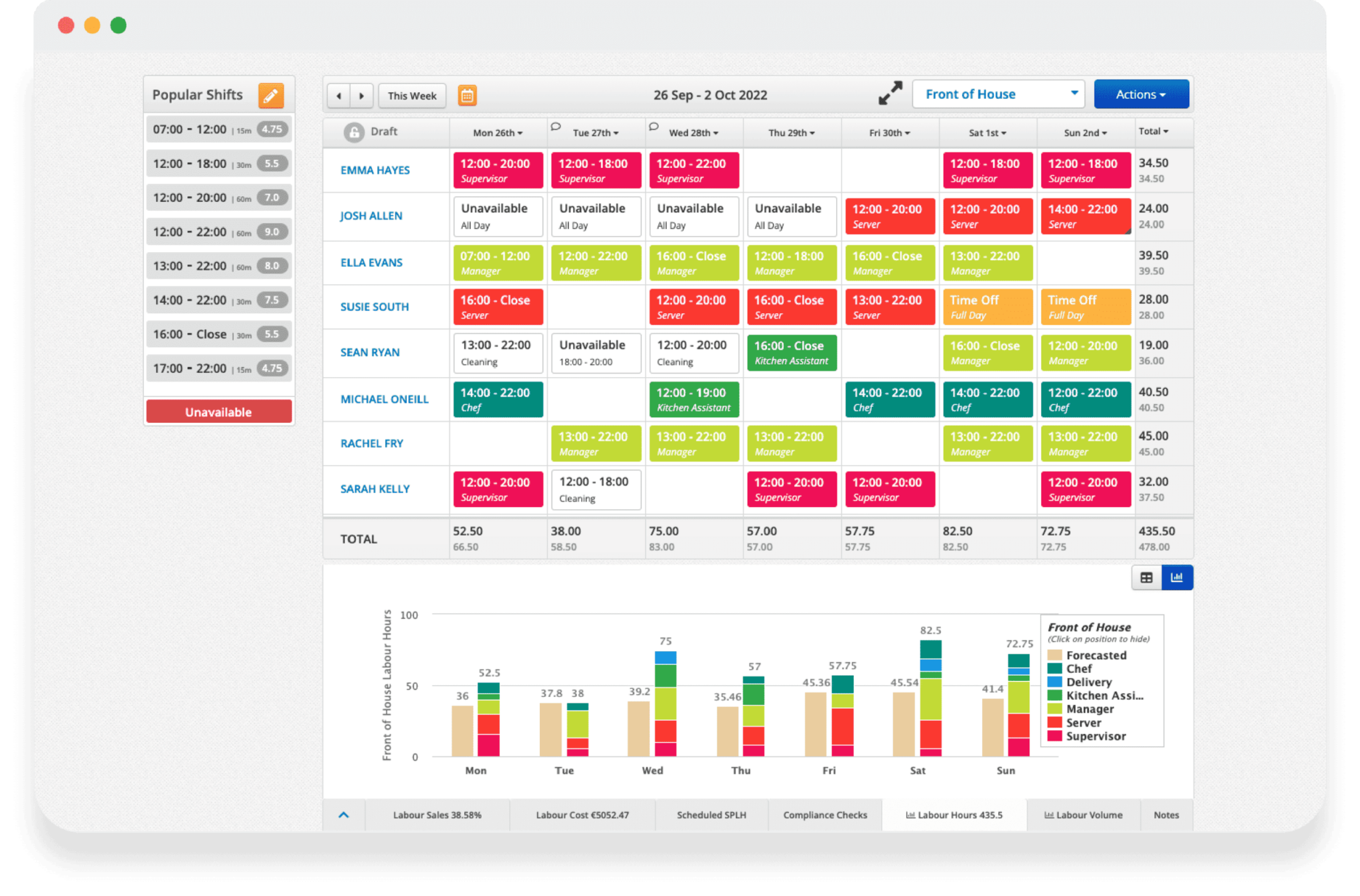This screenshot has height=896, width=1360.
Task: Open the Labour Volume tab
Action: tap(1083, 815)
